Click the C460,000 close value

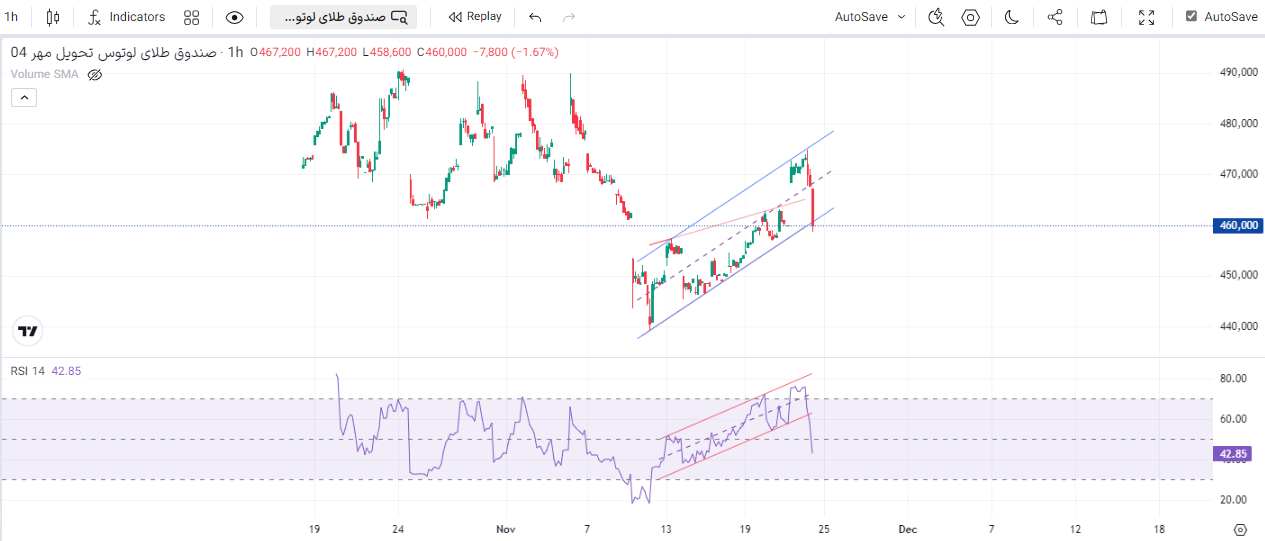(442, 52)
